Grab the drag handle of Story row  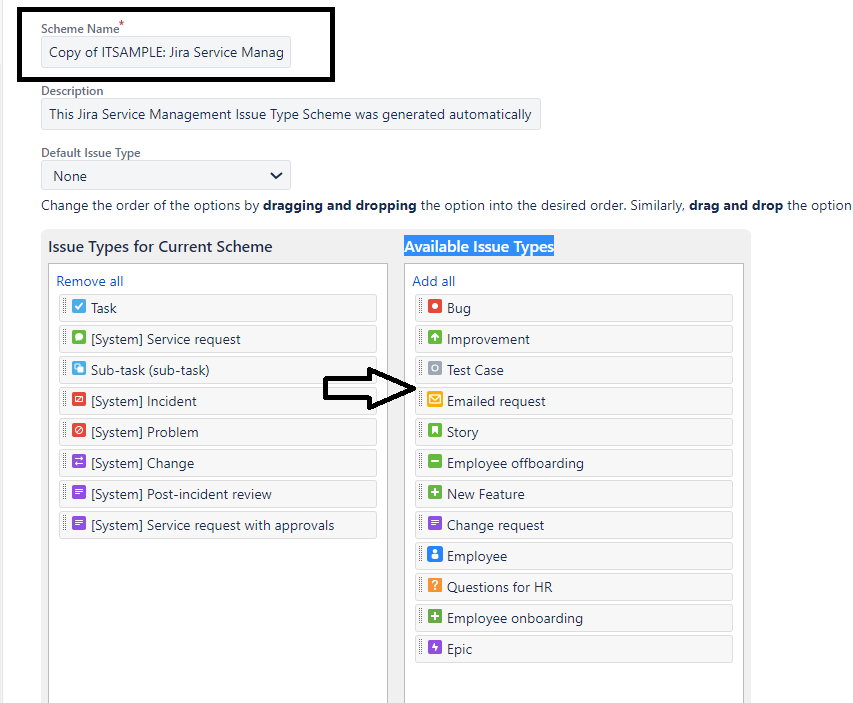[421, 430]
